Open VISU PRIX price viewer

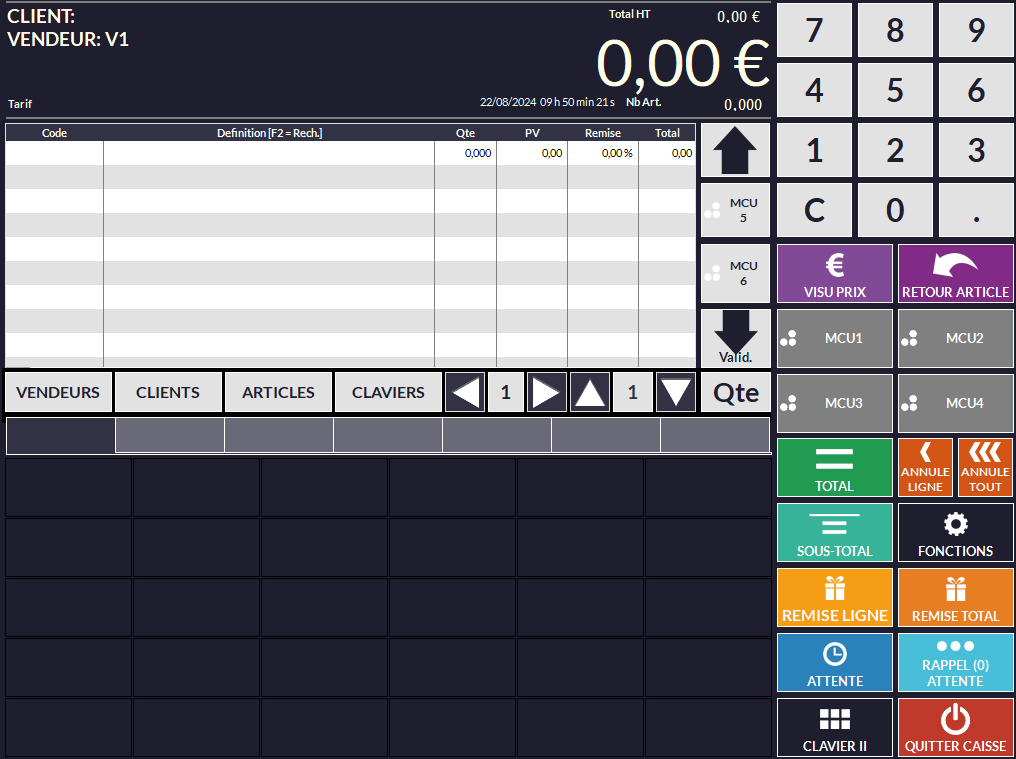[x=834, y=273]
